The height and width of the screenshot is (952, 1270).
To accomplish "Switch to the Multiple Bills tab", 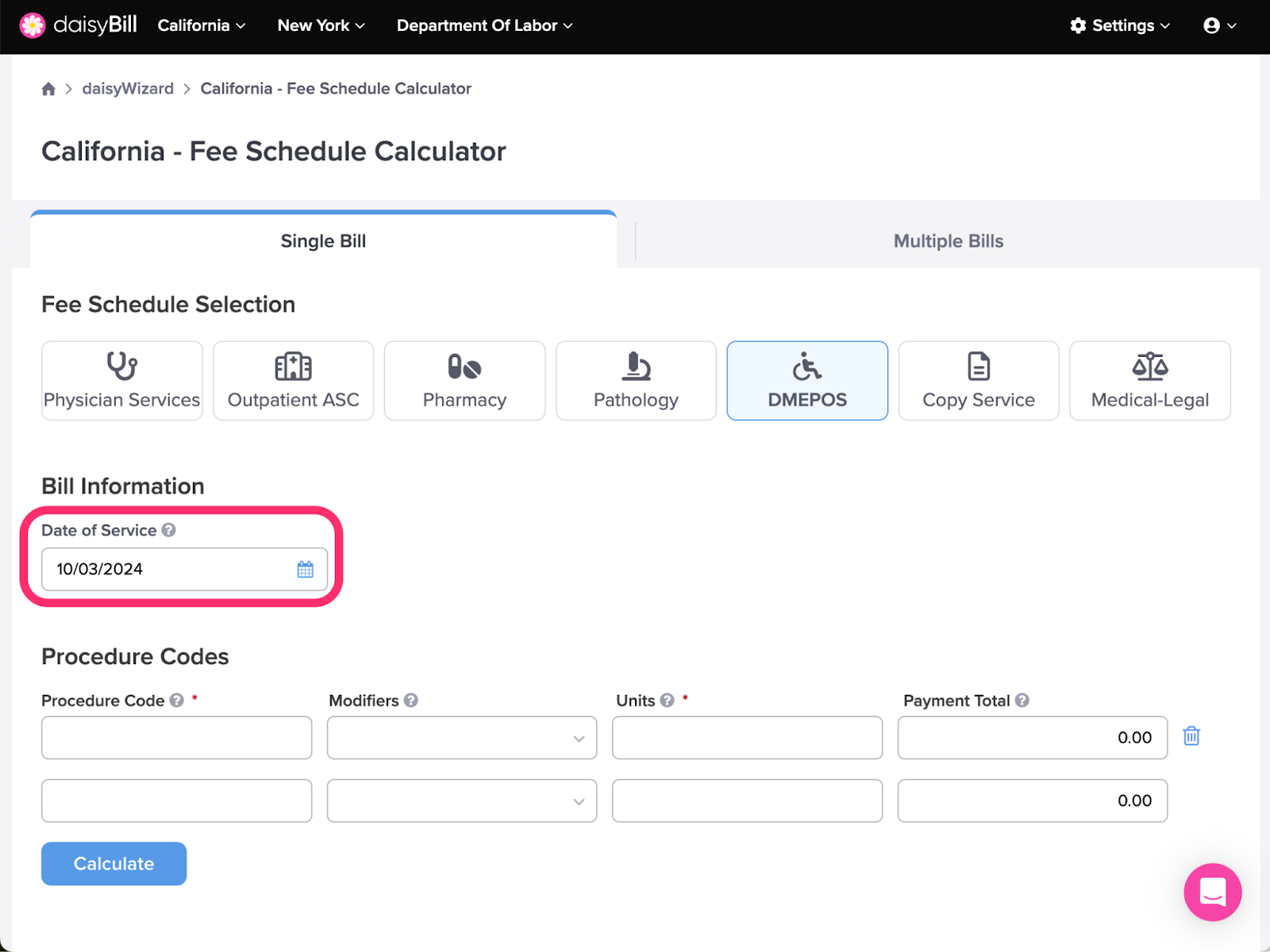I will pyautogui.click(x=948, y=241).
